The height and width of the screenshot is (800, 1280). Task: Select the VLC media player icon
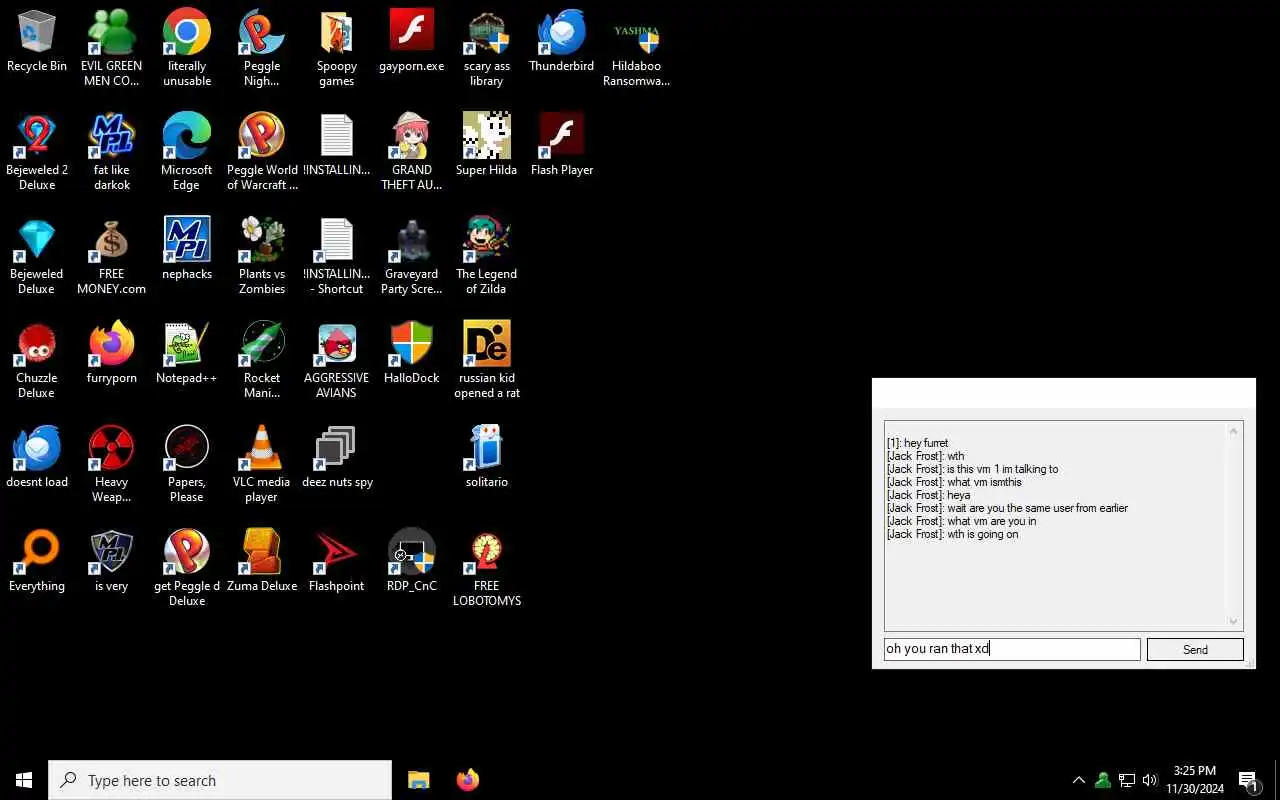262,448
